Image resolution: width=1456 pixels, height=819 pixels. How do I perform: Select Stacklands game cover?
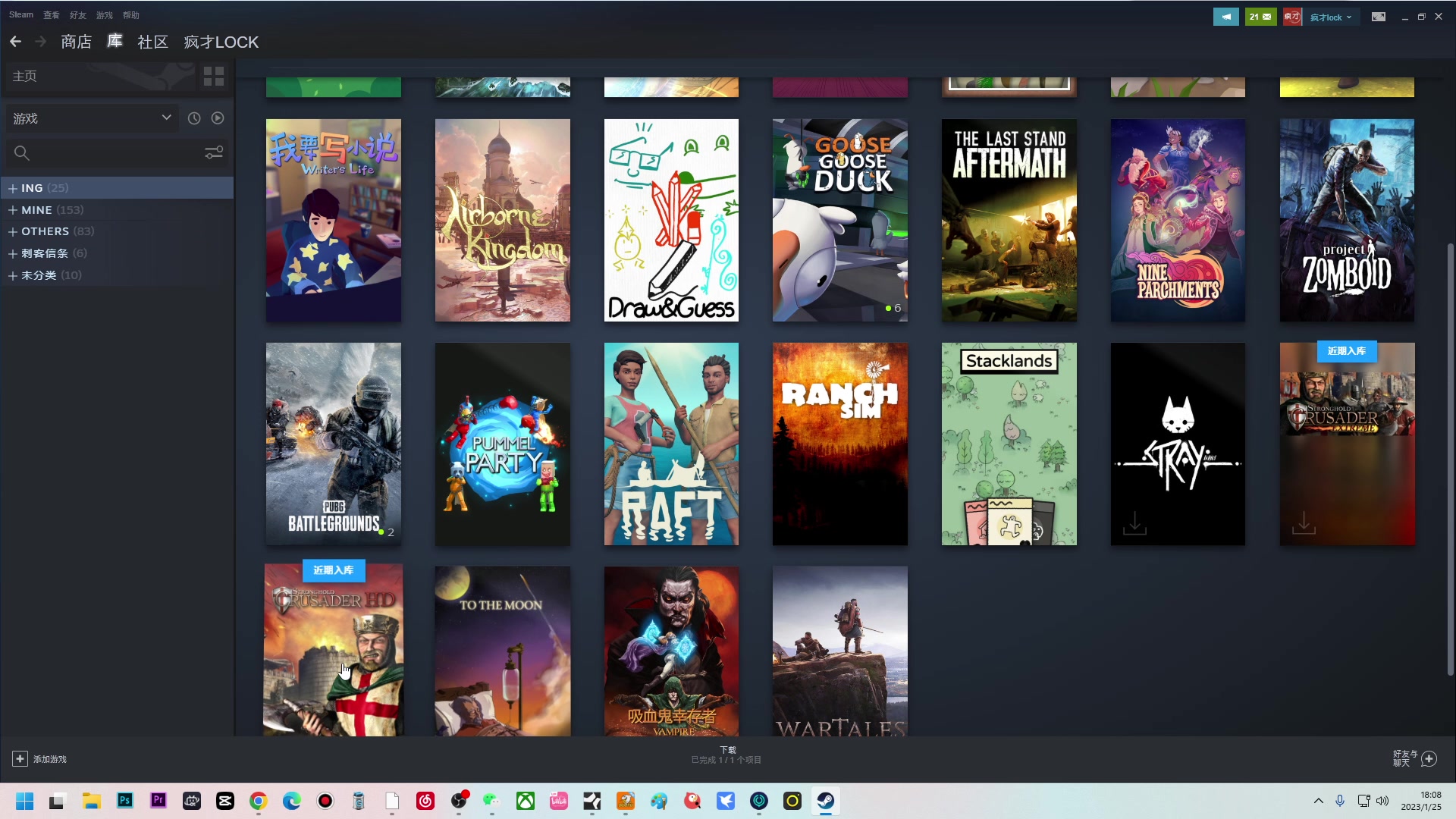[1009, 444]
